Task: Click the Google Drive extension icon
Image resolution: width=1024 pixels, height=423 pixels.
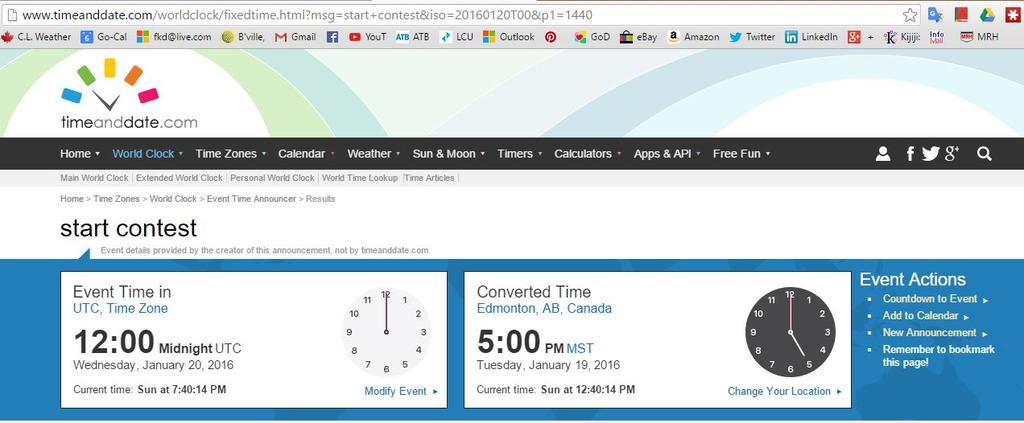Action: (x=985, y=15)
